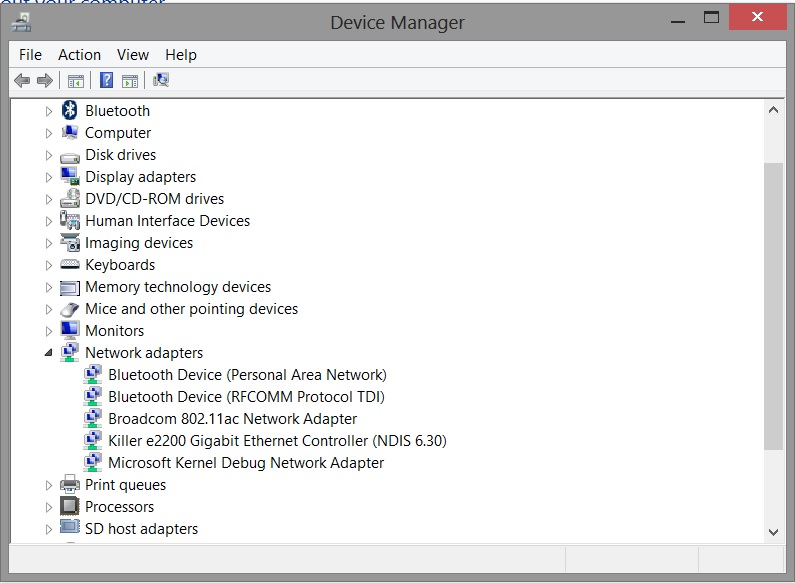Collapse the Network adapters node
The image size is (795, 583).
[x=49, y=352]
